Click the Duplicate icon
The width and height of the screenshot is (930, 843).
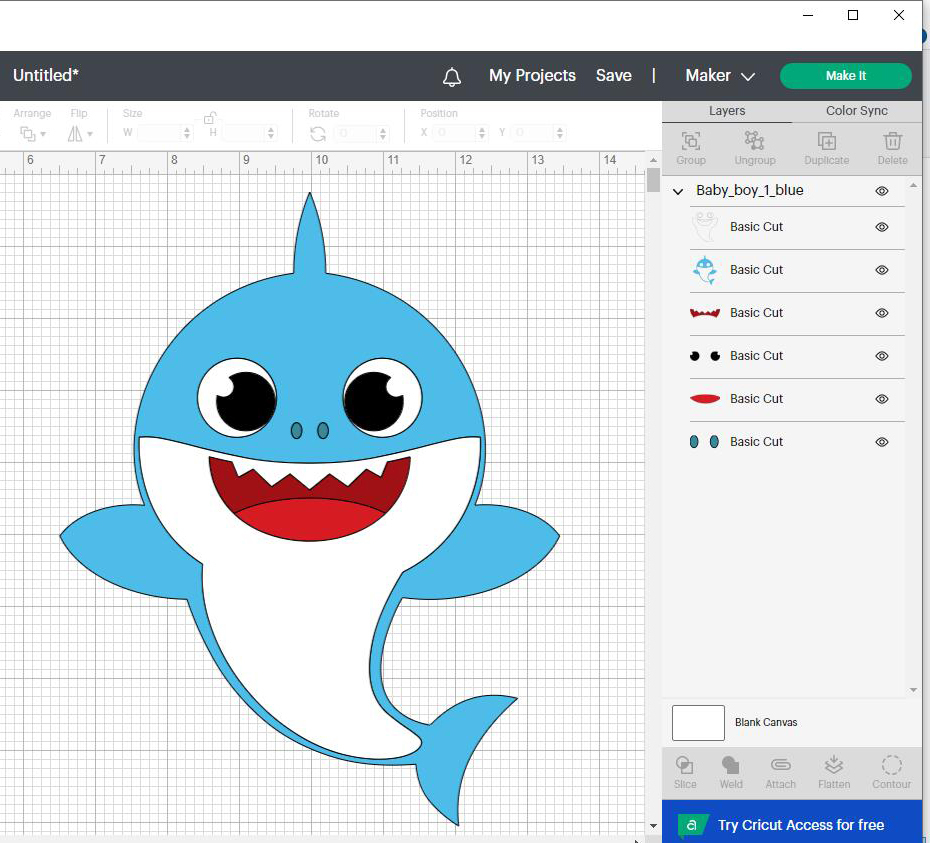coord(827,141)
